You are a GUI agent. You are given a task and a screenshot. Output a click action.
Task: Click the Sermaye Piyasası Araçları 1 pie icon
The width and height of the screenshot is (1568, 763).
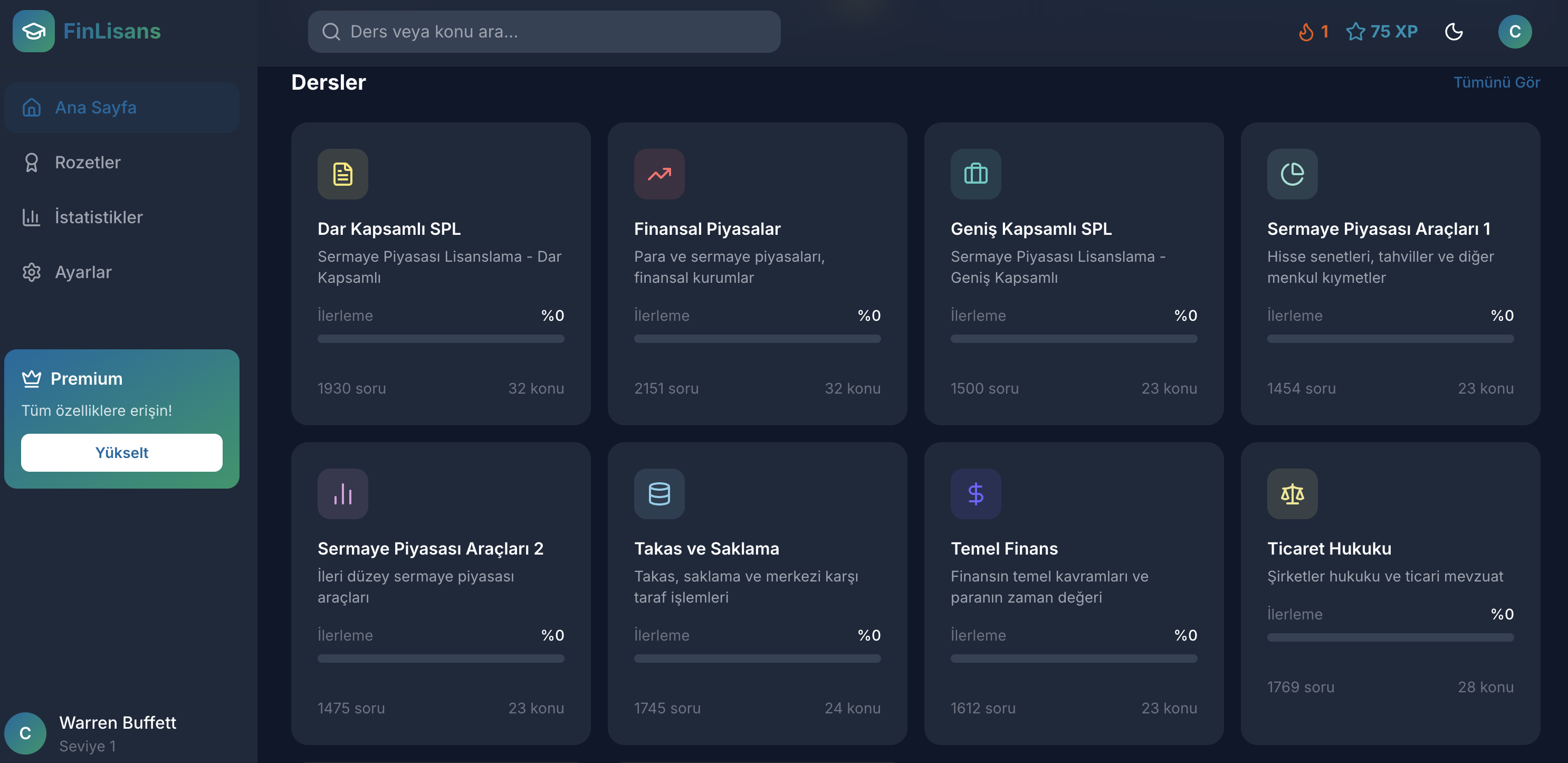[1292, 174]
